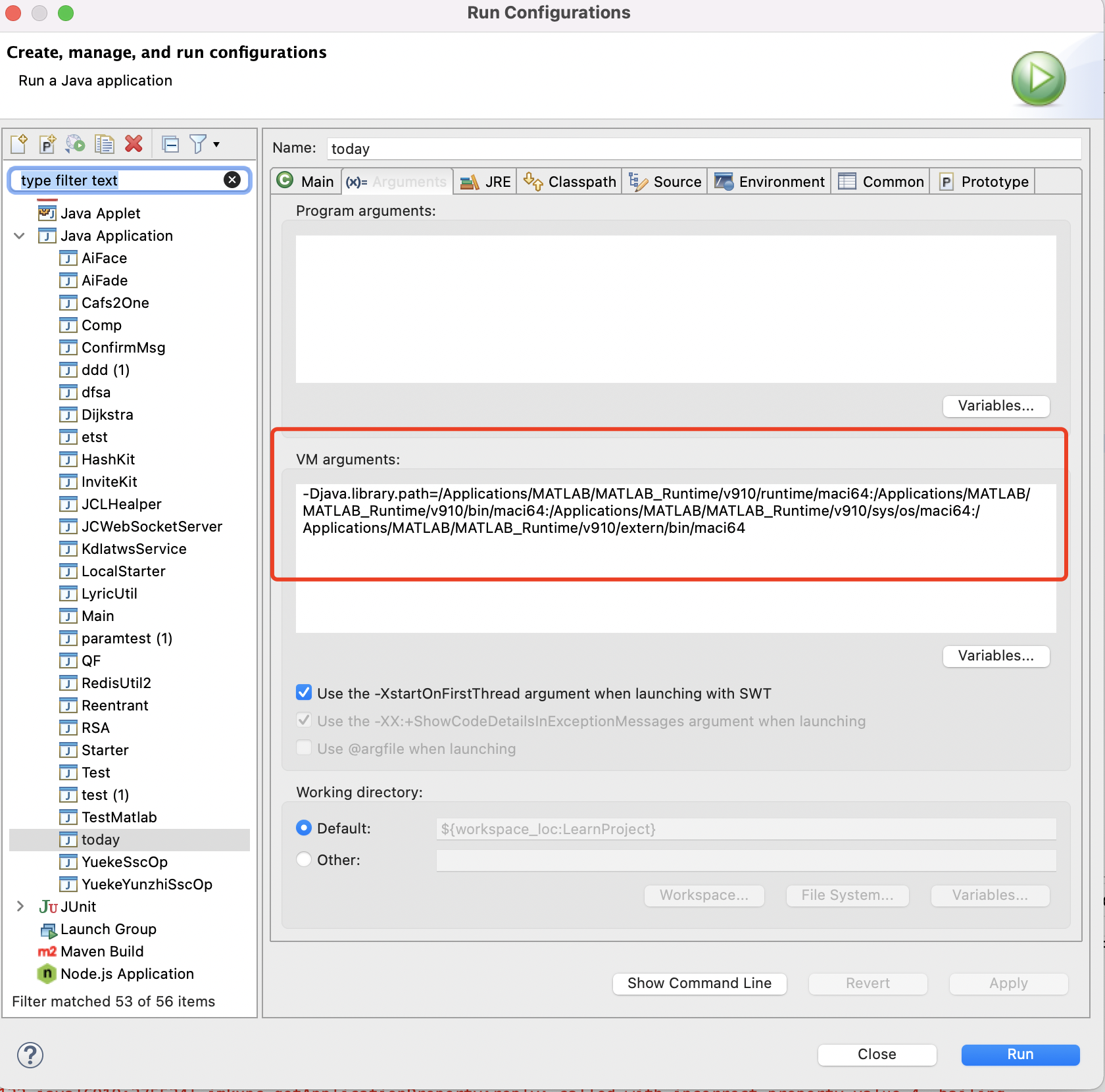Click the Export launch configuration icon

click(x=76, y=143)
